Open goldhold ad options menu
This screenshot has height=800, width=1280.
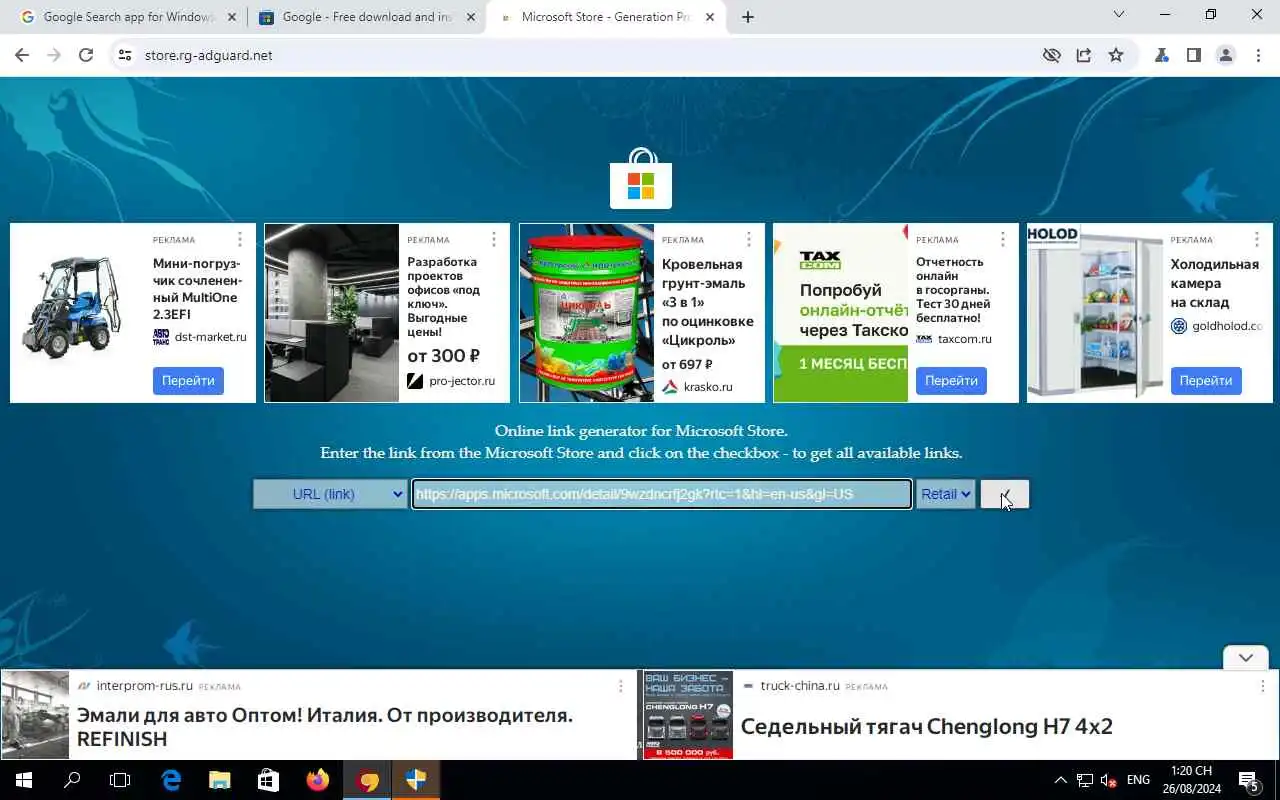pos(1258,240)
